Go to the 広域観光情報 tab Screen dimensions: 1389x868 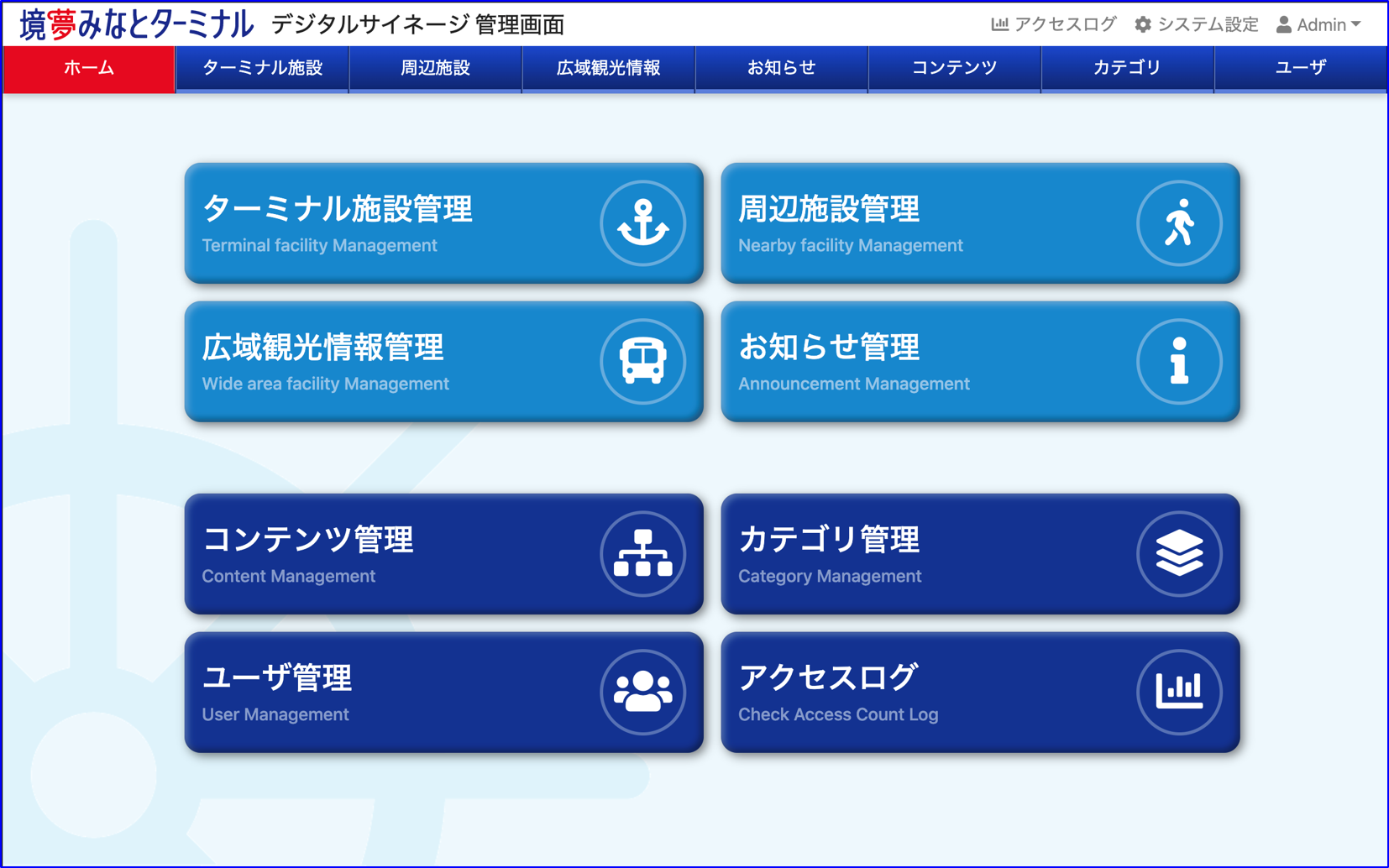tap(608, 69)
